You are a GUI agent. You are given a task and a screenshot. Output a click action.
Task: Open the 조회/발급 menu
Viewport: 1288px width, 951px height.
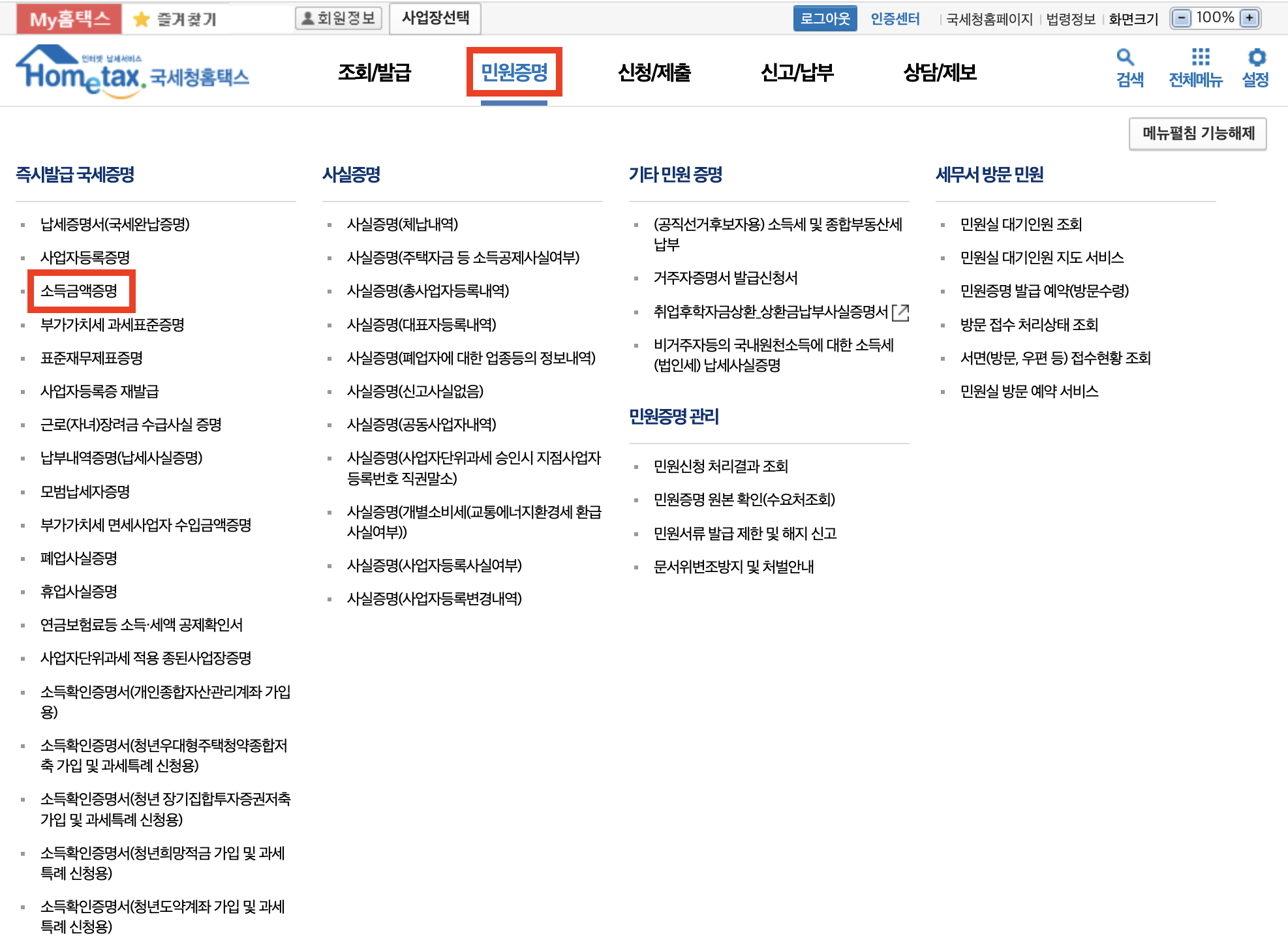[x=374, y=72]
